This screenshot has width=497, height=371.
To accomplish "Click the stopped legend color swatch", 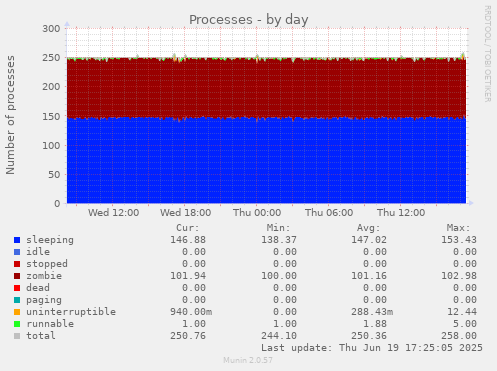I will tap(17, 264).
